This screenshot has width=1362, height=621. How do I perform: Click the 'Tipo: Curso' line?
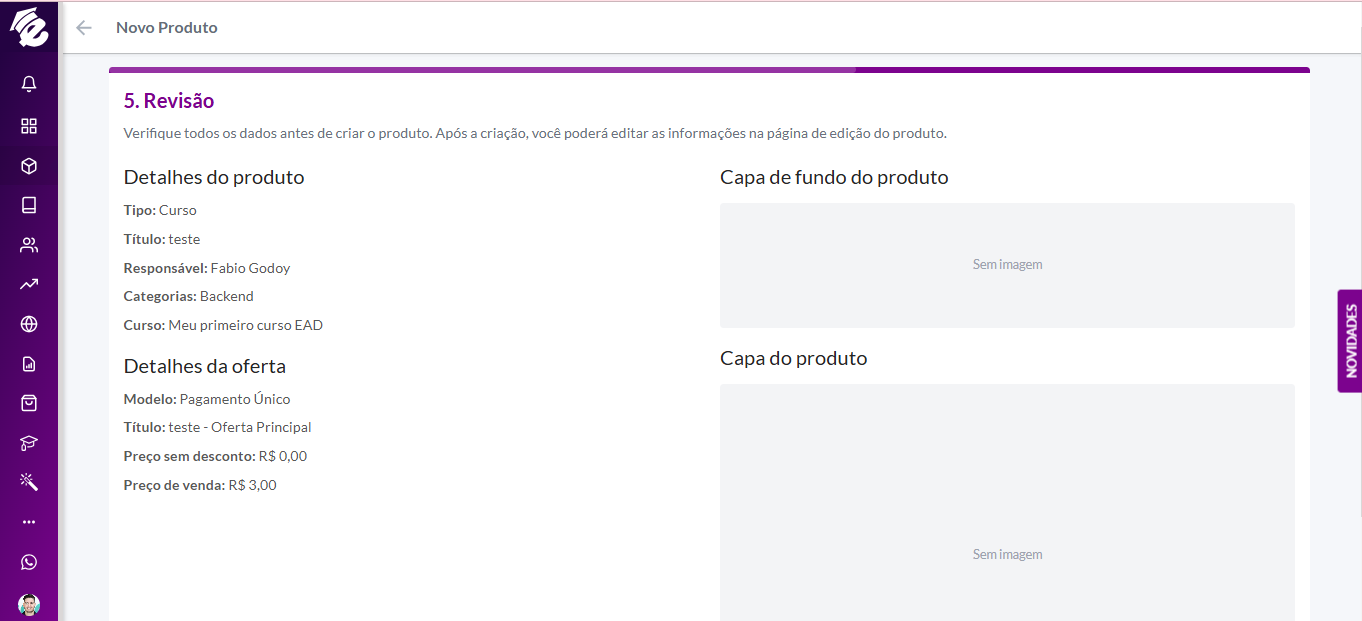pyautogui.click(x=160, y=210)
